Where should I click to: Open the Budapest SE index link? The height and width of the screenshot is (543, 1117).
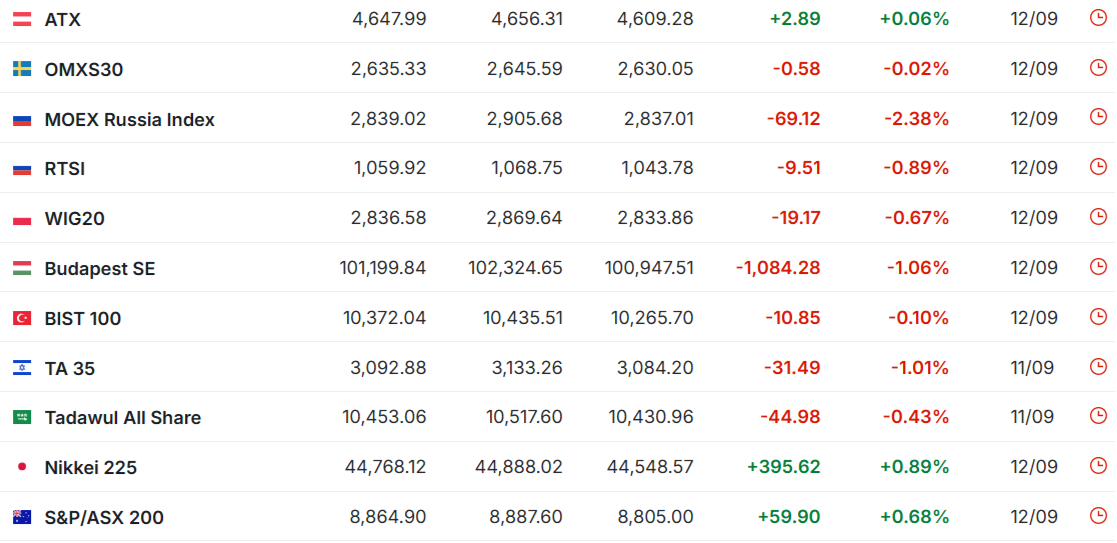pyautogui.click(x=100, y=269)
